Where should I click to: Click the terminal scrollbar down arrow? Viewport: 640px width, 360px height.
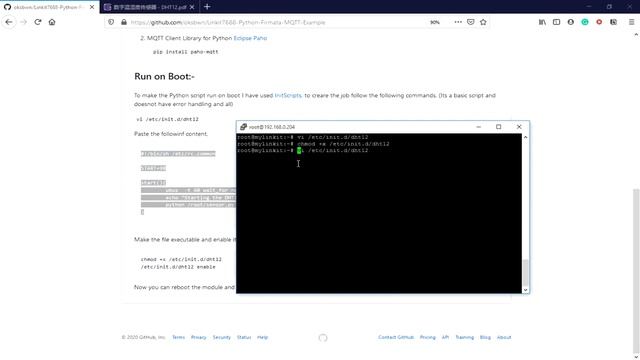(525, 290)
